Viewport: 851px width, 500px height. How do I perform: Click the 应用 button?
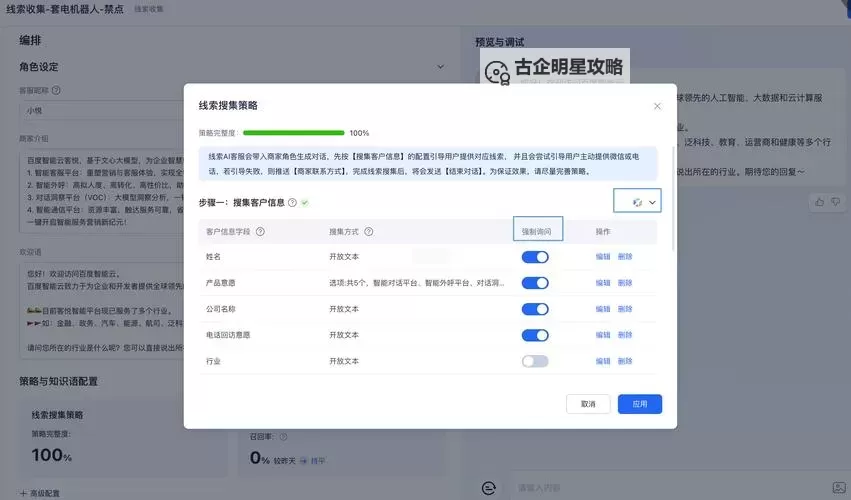click(640, 404)
